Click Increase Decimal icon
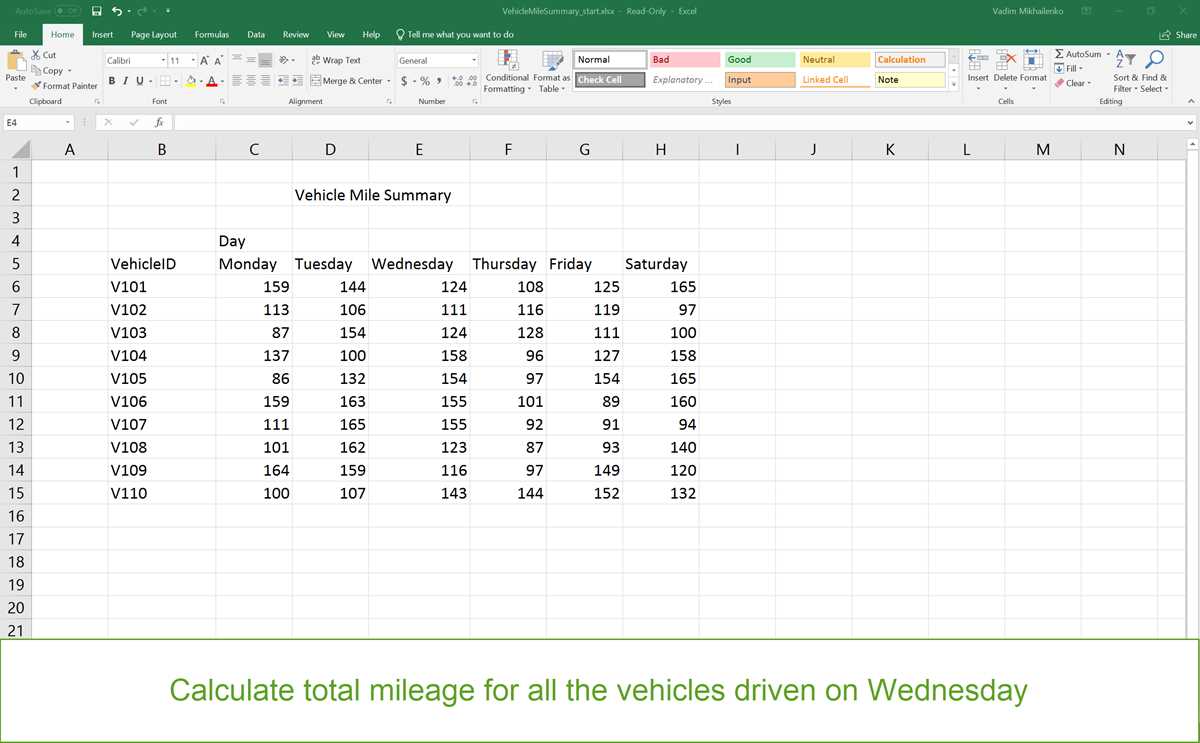 click(457, 81)
